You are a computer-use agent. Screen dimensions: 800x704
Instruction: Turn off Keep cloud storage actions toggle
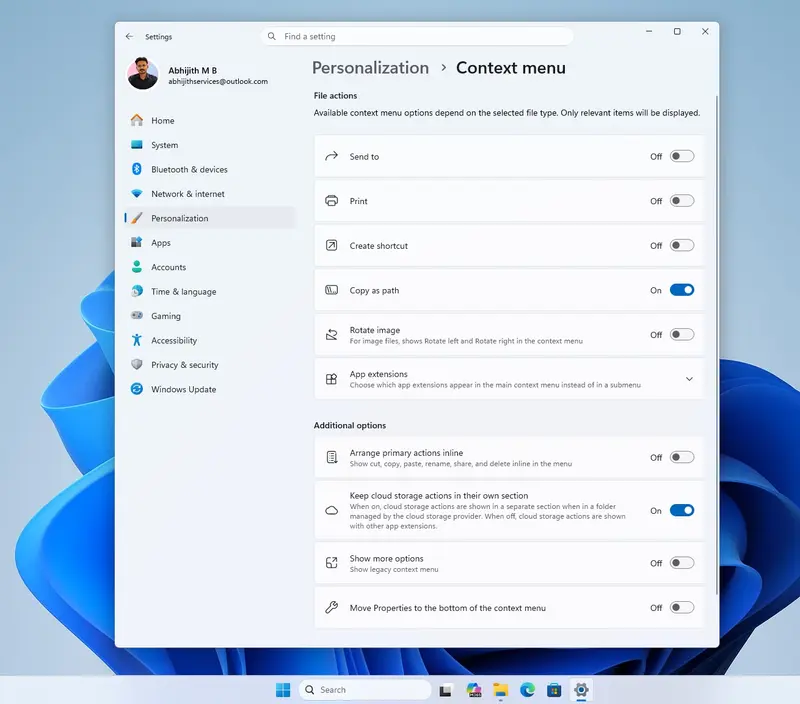682,510
